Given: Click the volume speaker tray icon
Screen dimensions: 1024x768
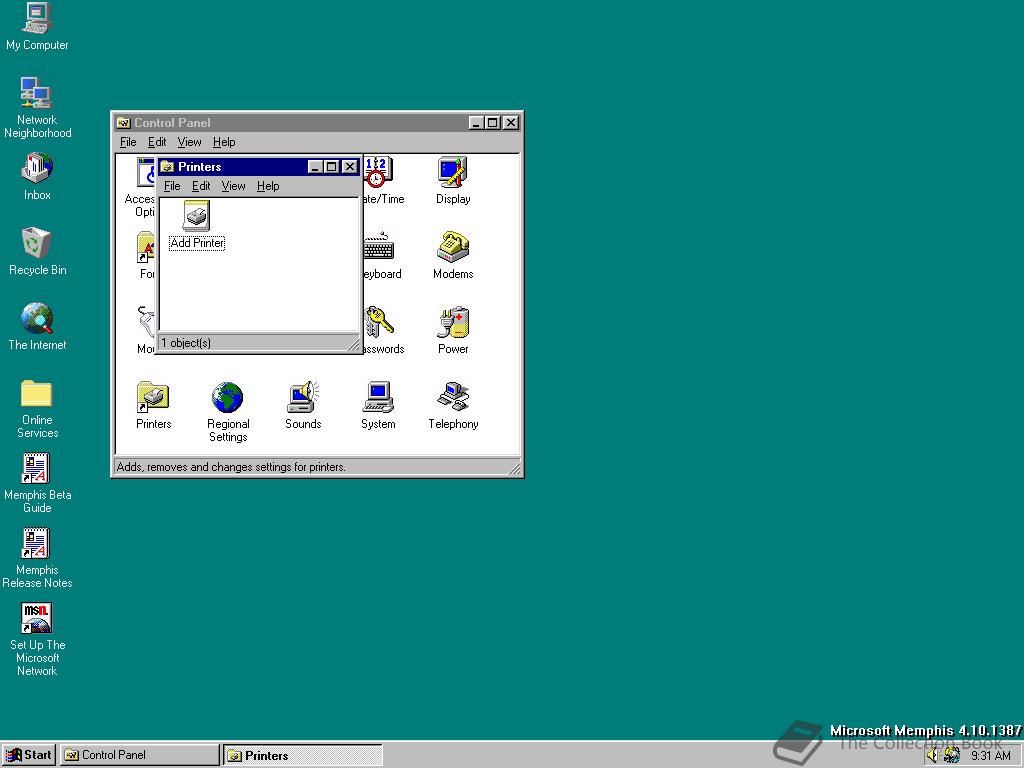Looking at the screenshot, I should coord(932,756).
